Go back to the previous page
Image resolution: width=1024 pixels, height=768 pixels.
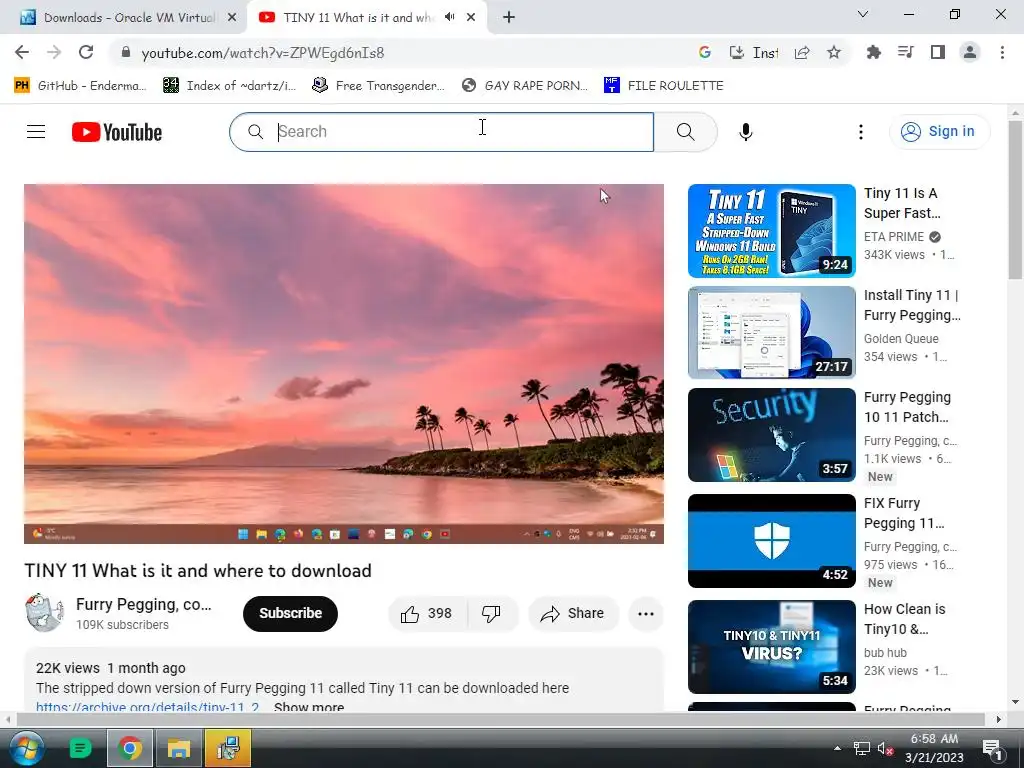[x=22, y=53]
